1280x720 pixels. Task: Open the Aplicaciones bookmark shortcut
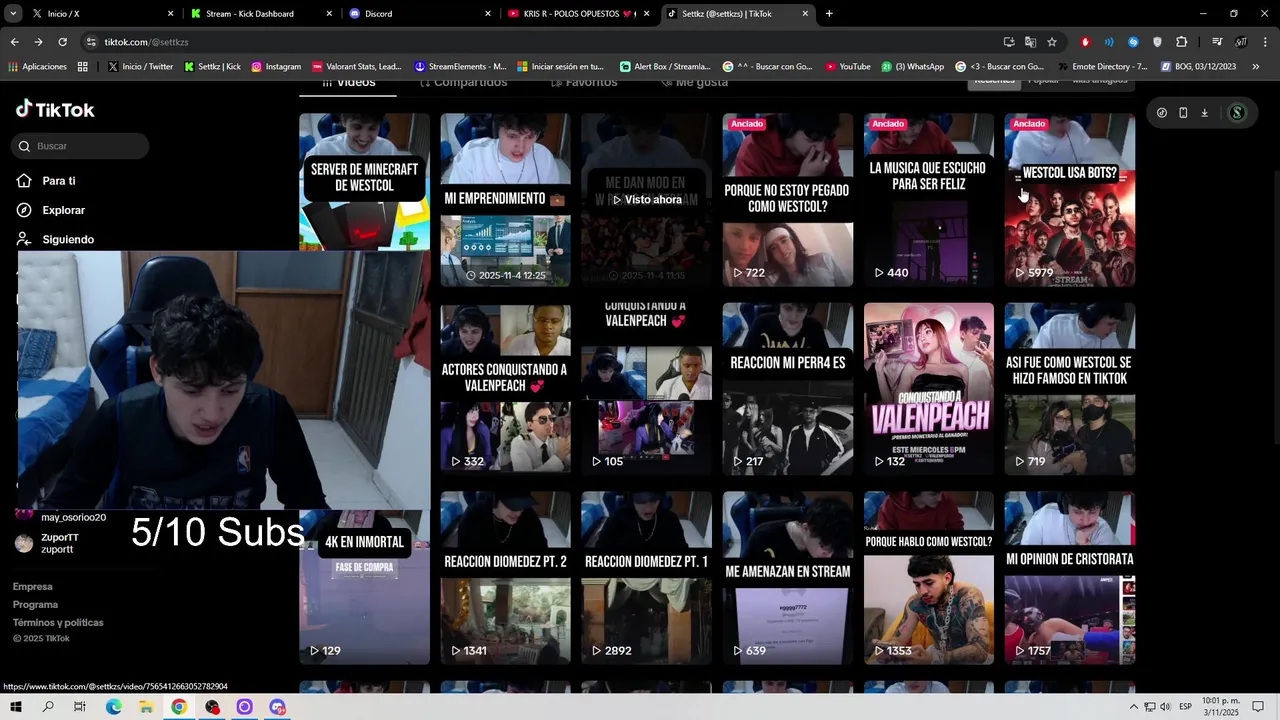click(37, 66)
